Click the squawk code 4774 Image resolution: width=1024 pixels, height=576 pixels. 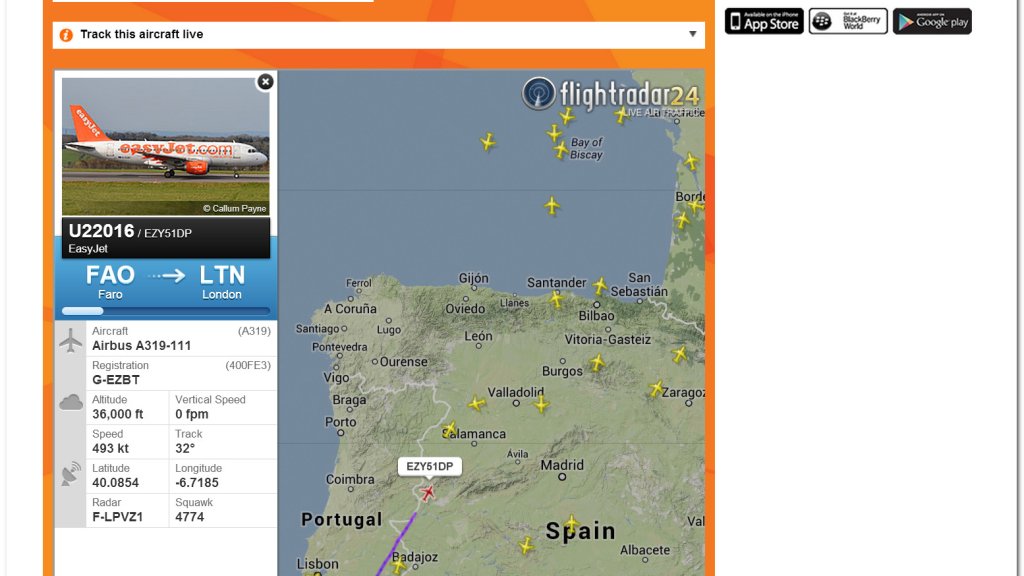[x=189, y=517]
